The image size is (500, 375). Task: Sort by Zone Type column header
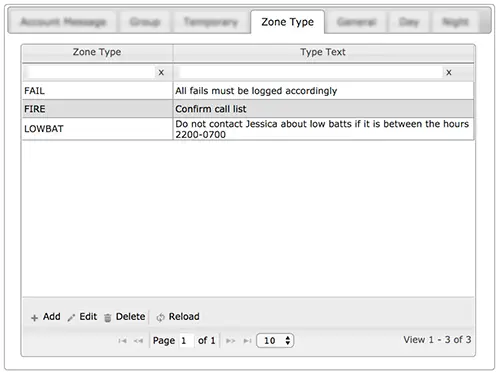point(97,52)
